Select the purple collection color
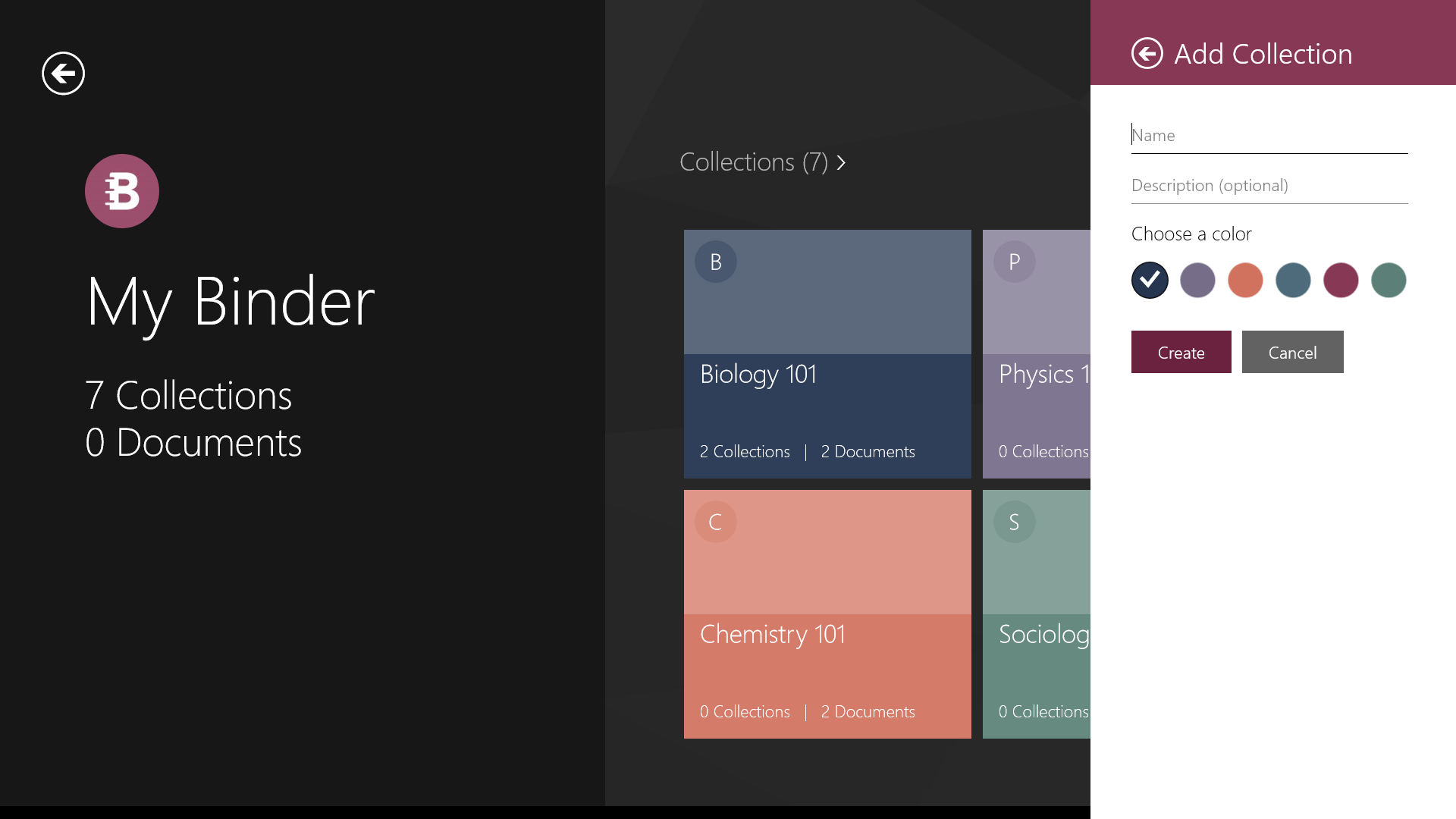The image size is (1456, 819). click(x=1197, y=280)
